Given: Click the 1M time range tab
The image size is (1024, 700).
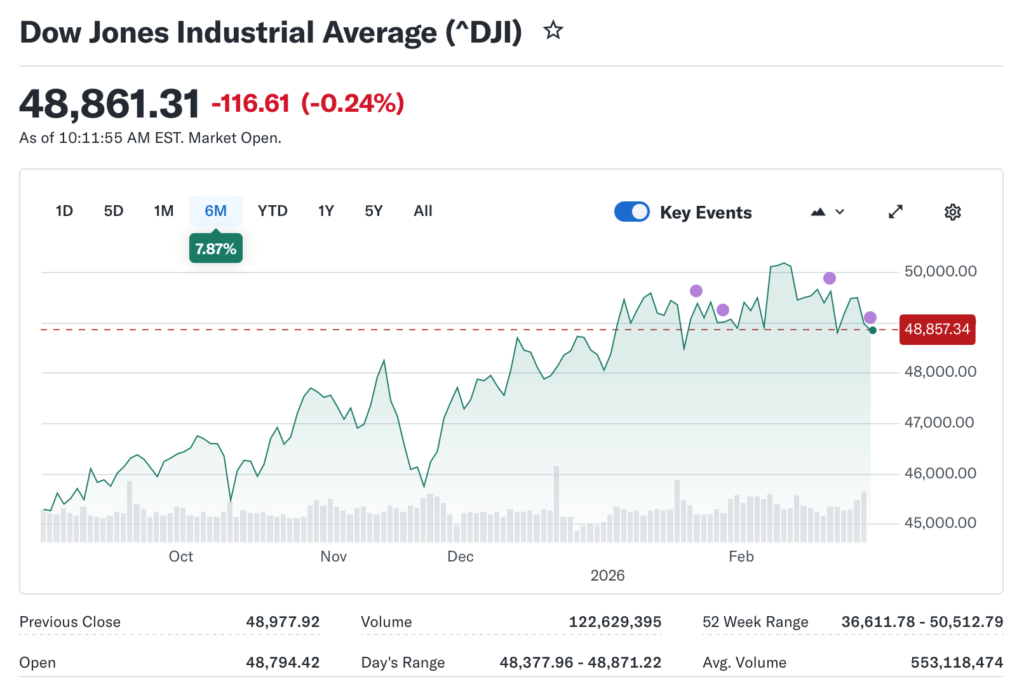Looking at the screenshot, I should (x=164, y=211).
